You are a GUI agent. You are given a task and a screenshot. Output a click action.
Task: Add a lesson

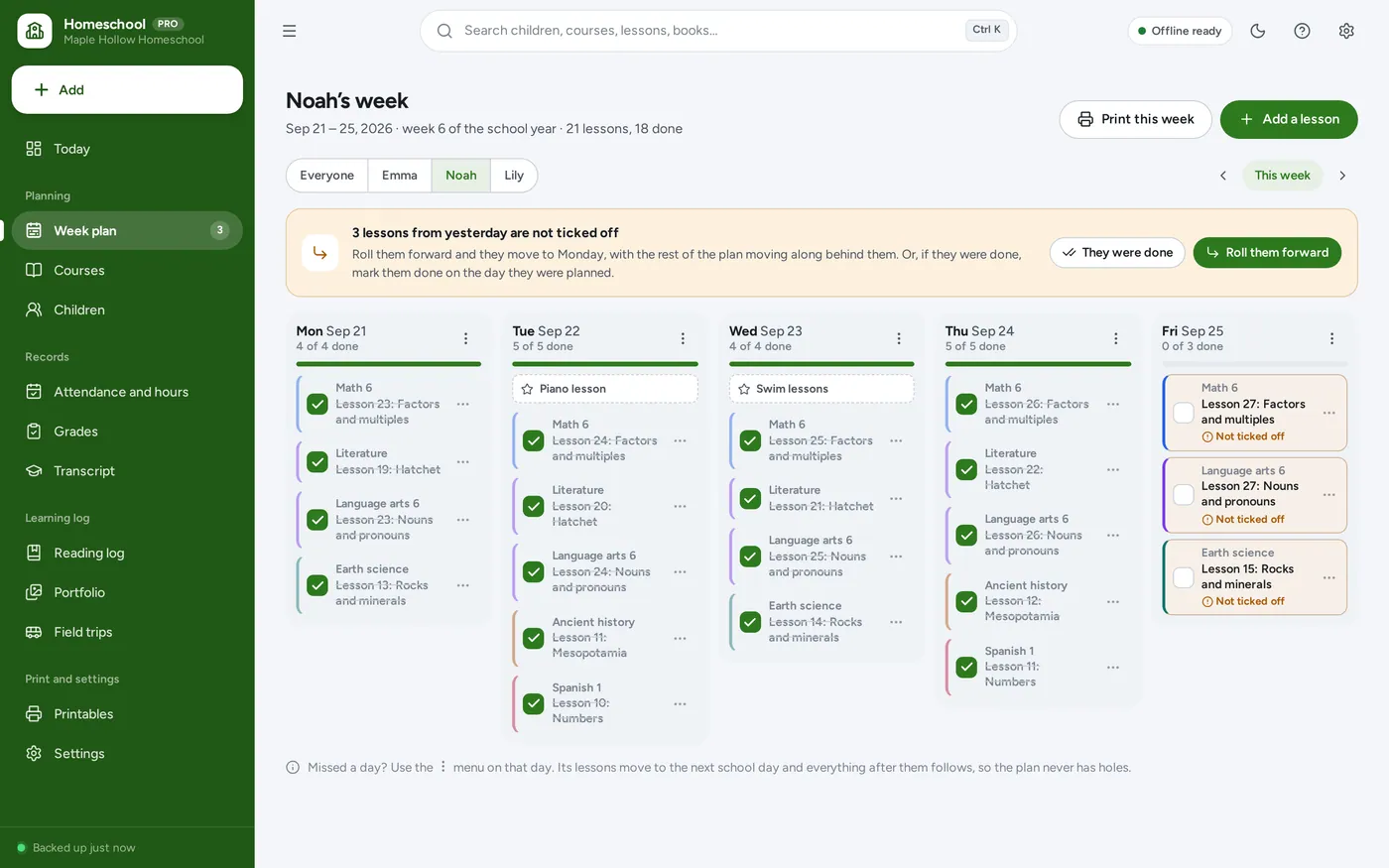[1289, 119]
